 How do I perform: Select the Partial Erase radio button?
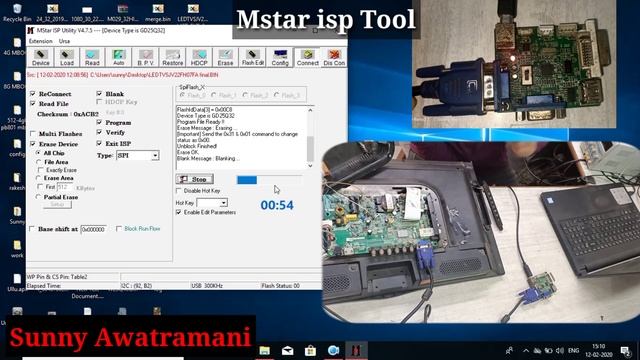38,197
